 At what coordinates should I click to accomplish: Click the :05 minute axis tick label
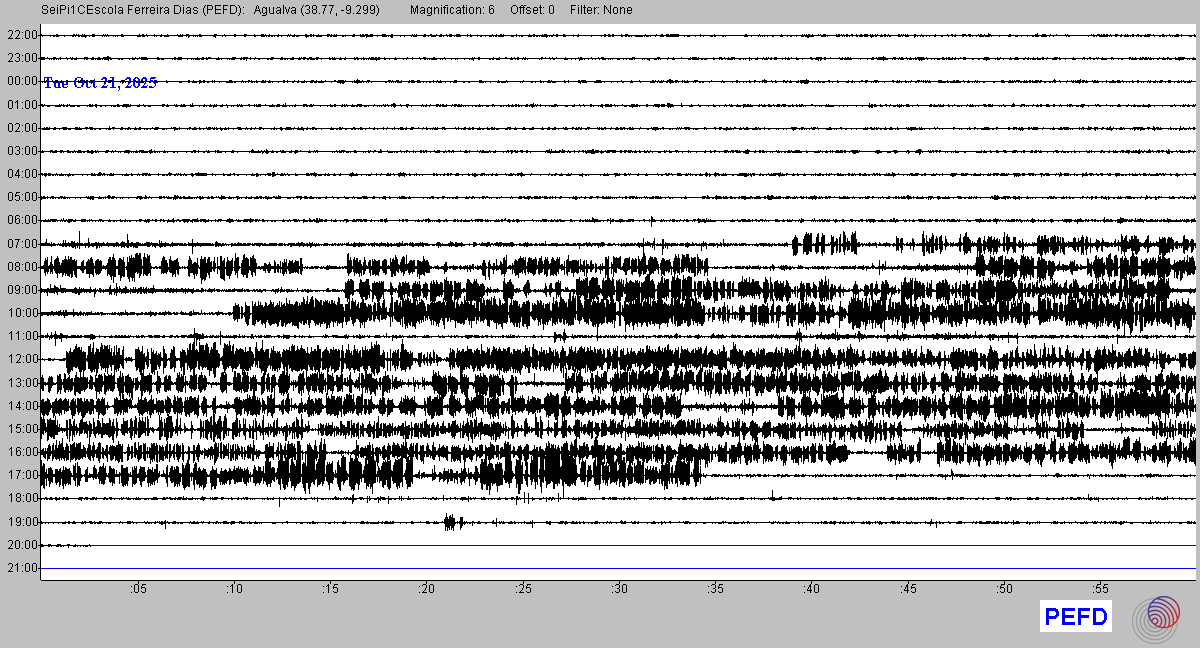point(138,588)
